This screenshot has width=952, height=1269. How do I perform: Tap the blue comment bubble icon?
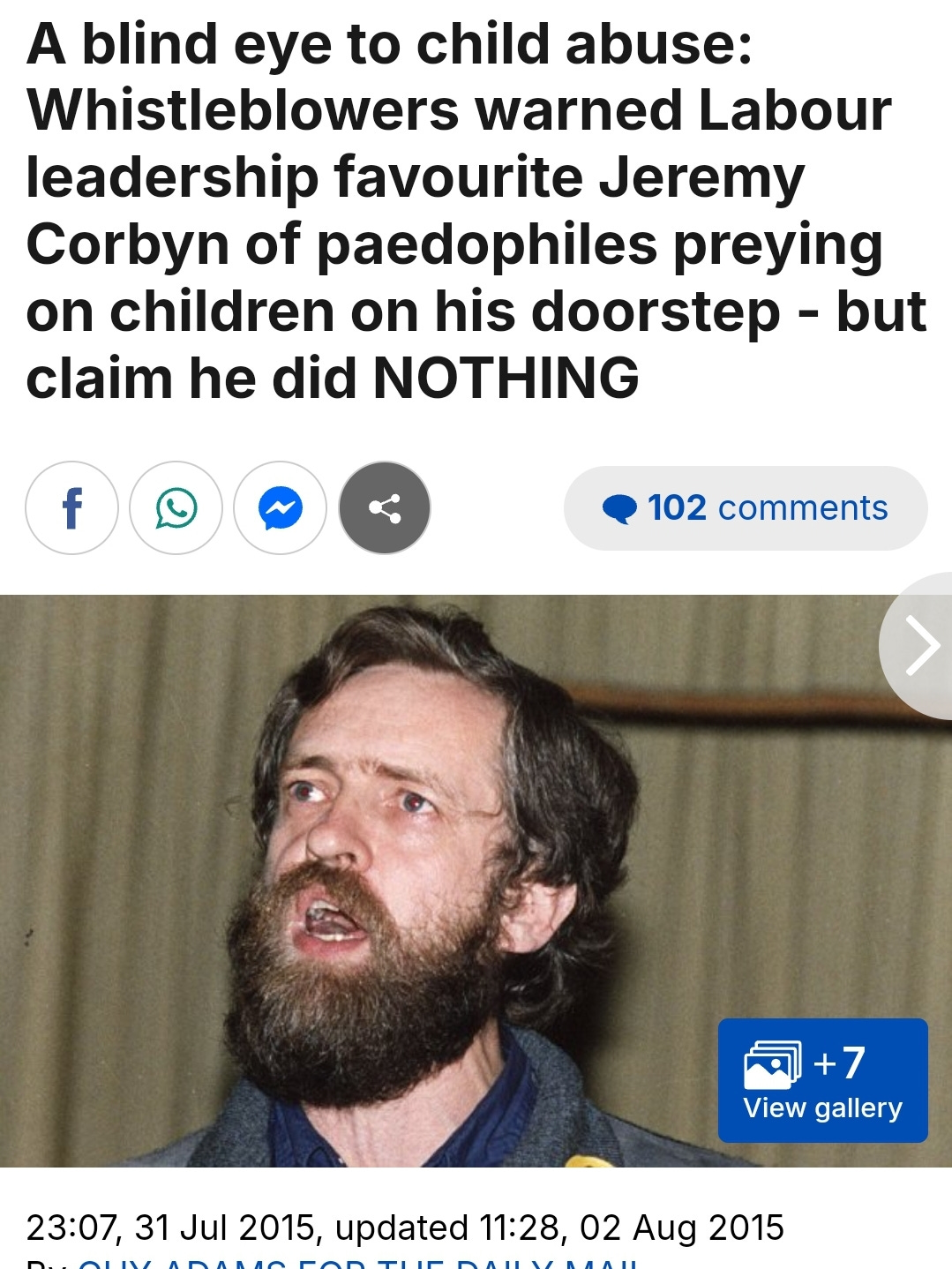619,509
